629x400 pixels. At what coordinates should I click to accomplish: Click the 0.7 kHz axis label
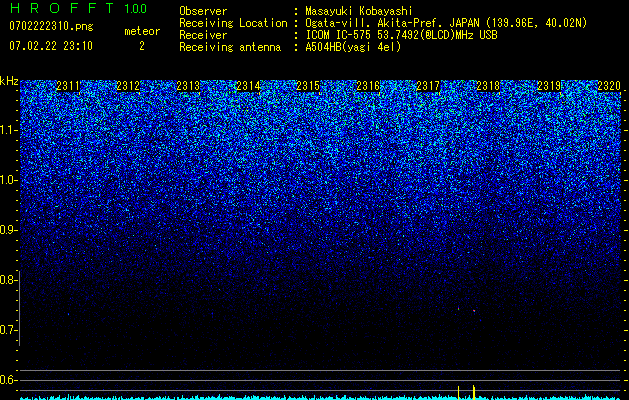9,330
